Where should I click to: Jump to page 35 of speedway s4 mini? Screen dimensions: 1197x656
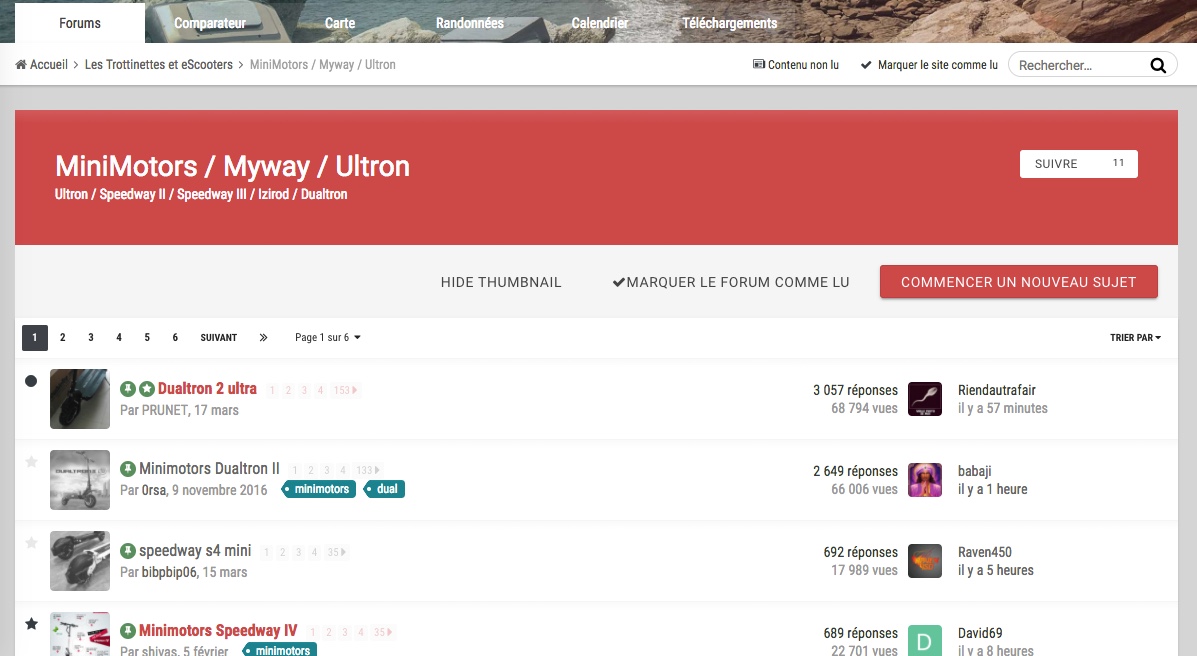pos(337,552)
